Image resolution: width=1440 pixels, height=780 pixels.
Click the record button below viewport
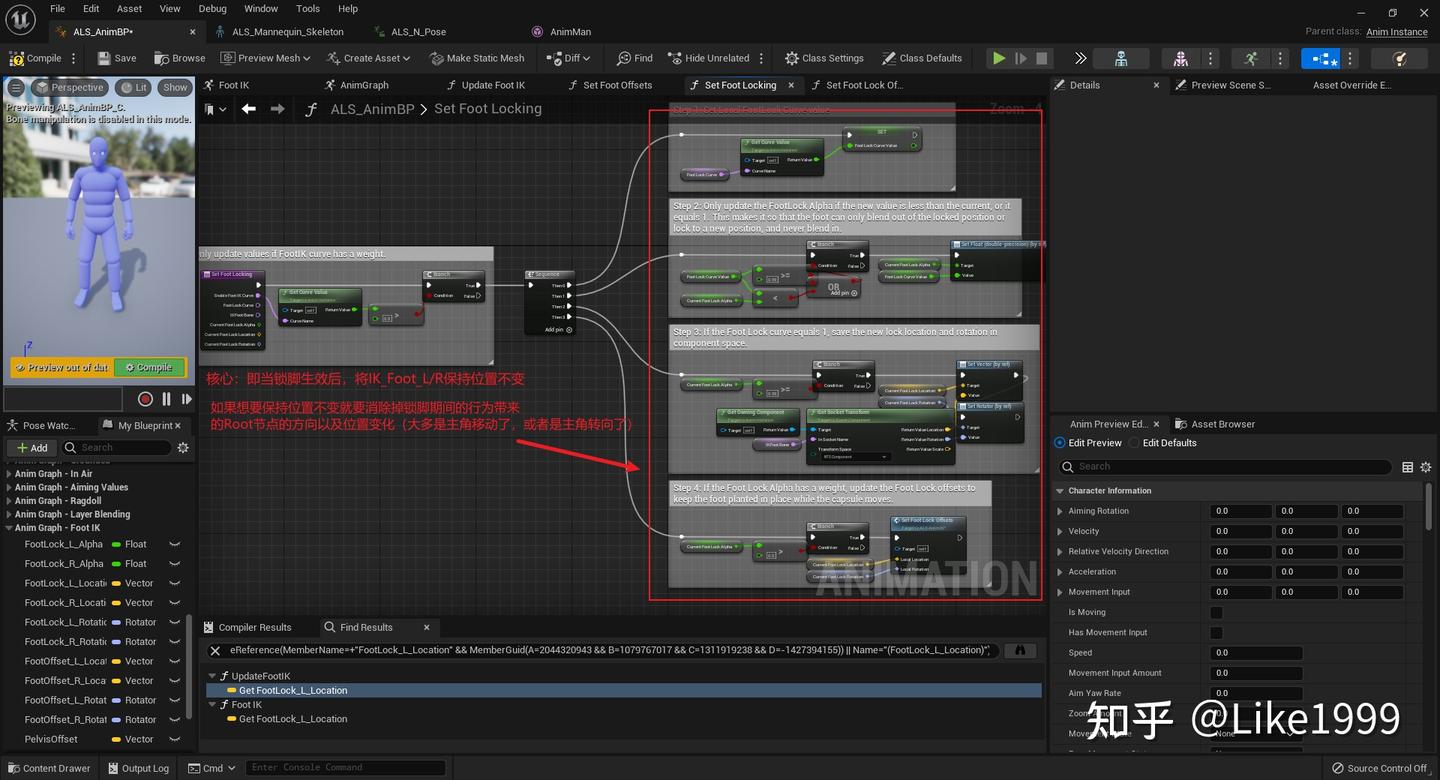point(145,399)
